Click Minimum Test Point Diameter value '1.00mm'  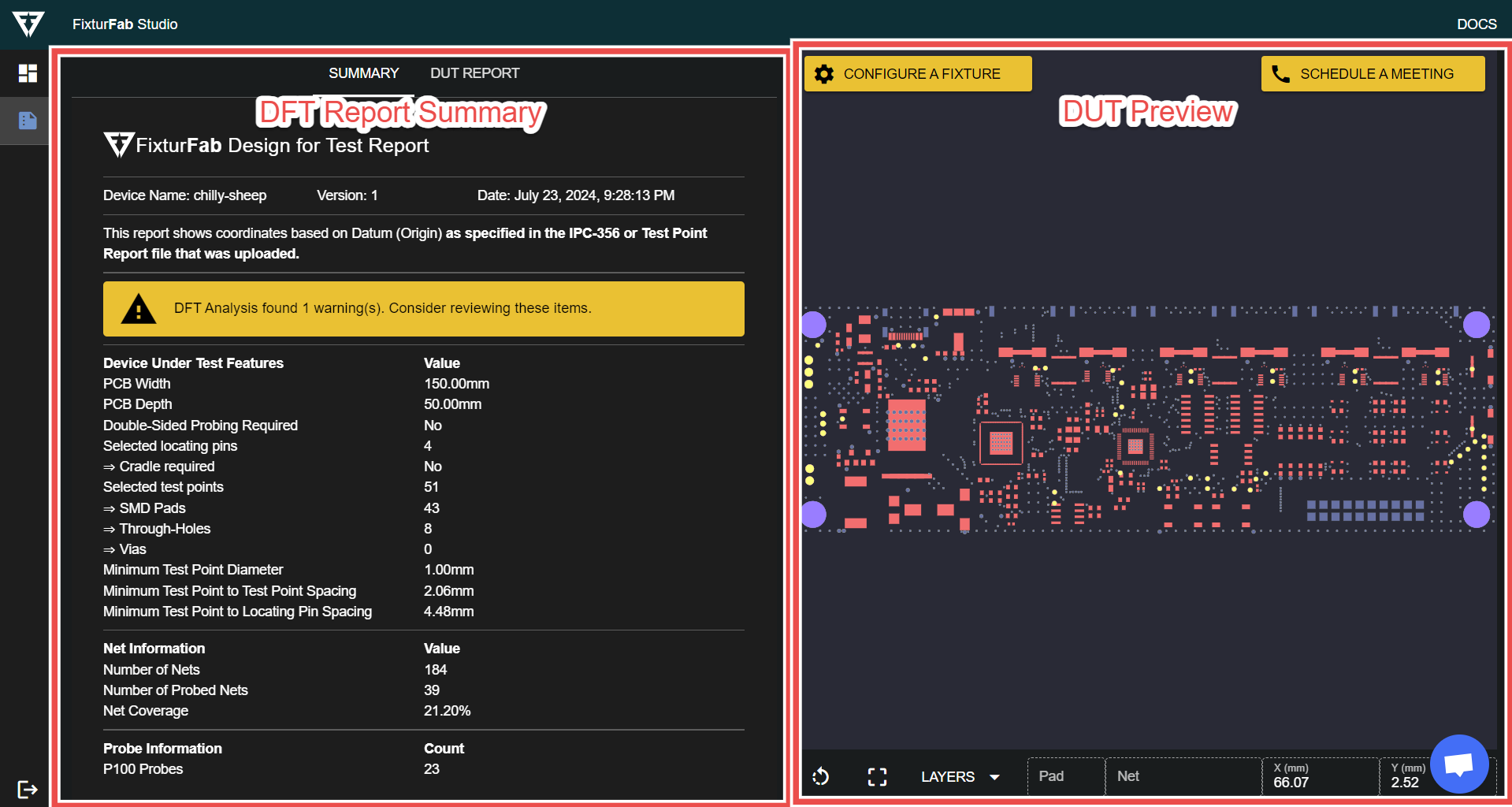[449, 570]
